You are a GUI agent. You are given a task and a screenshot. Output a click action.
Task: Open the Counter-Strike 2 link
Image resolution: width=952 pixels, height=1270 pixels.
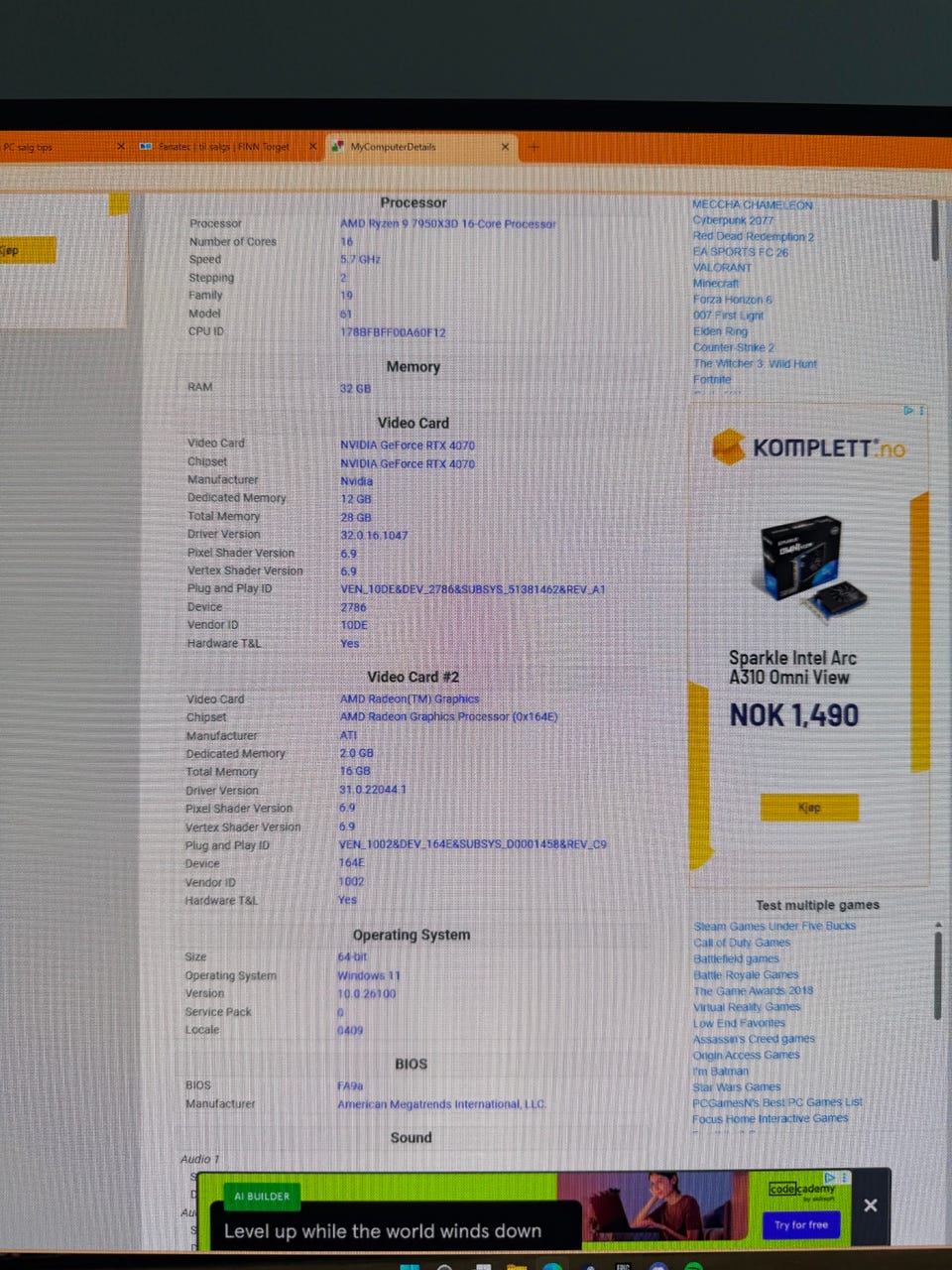point(734,347)
